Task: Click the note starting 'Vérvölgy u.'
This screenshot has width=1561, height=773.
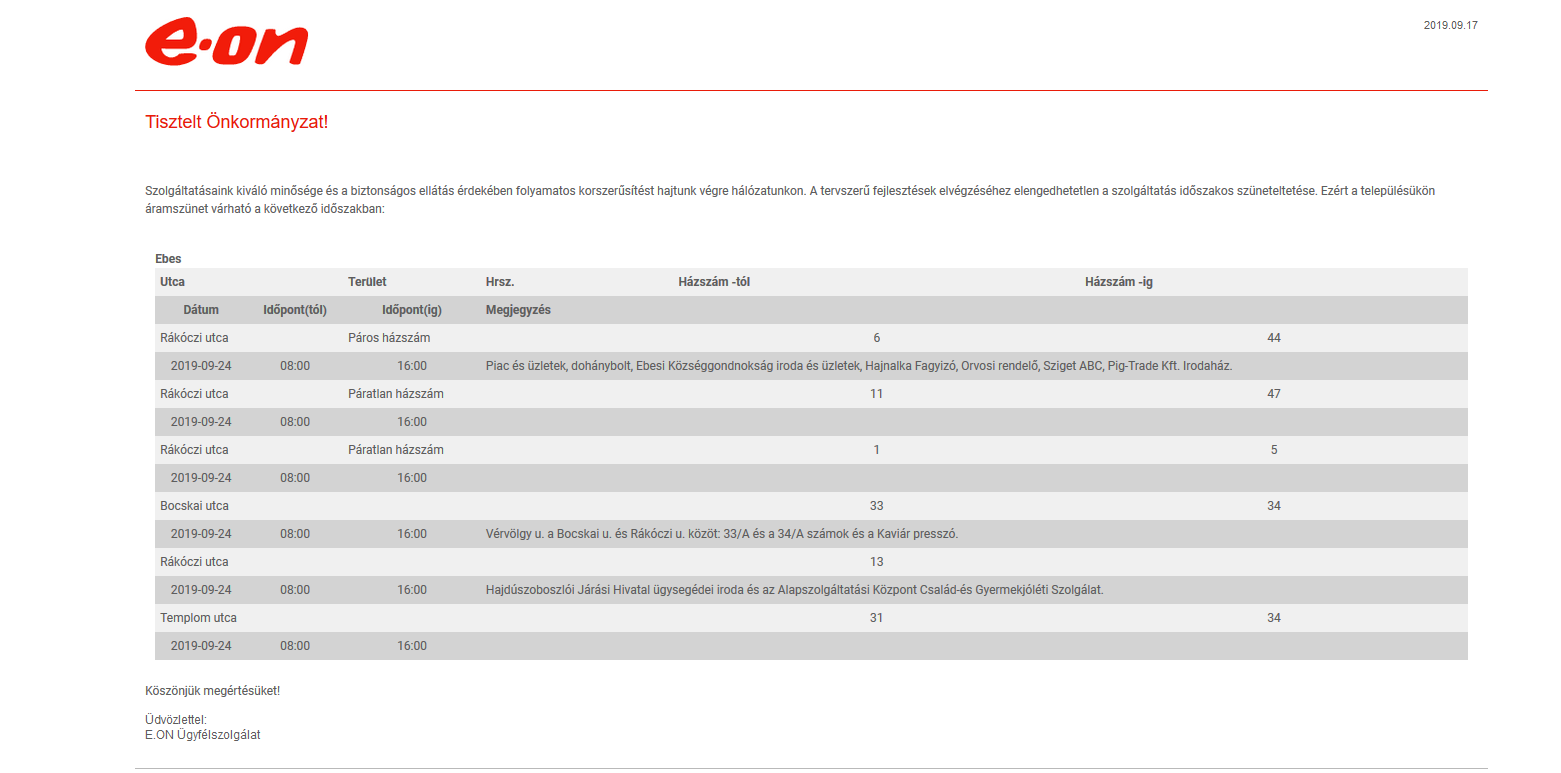Action: click(722, 534)
